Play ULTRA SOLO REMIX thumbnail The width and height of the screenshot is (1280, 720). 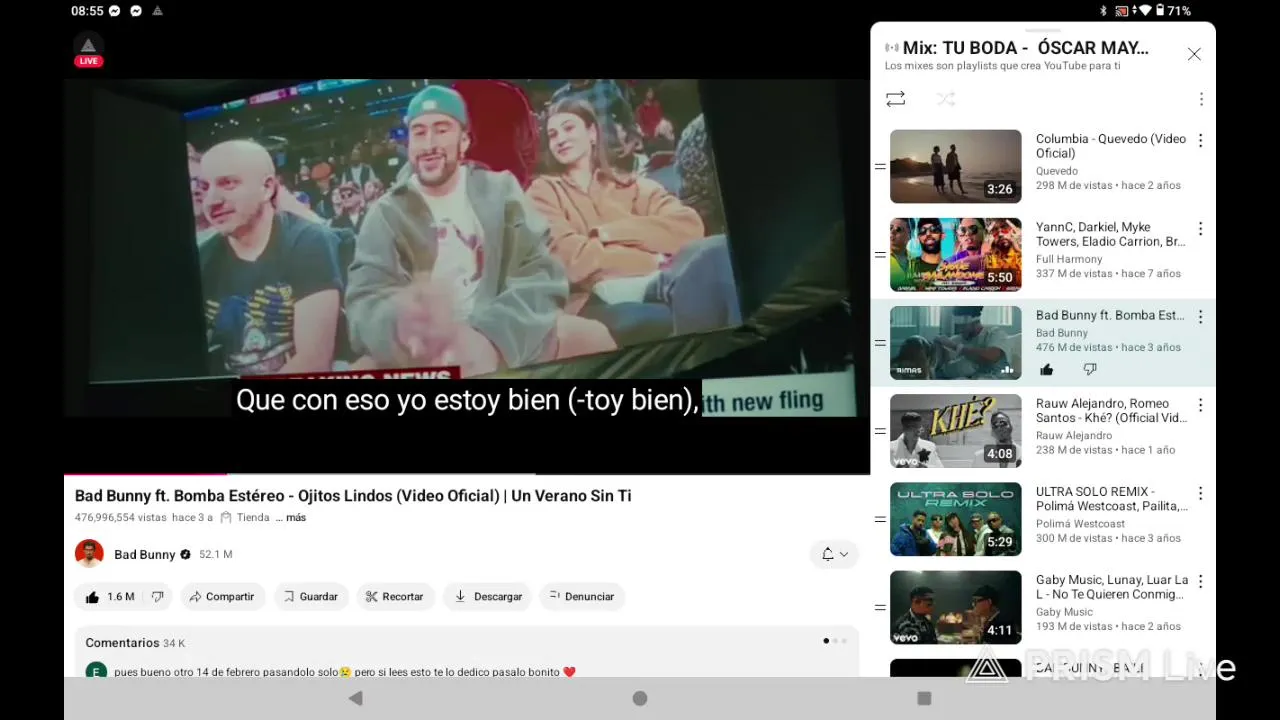pos(956,519)
